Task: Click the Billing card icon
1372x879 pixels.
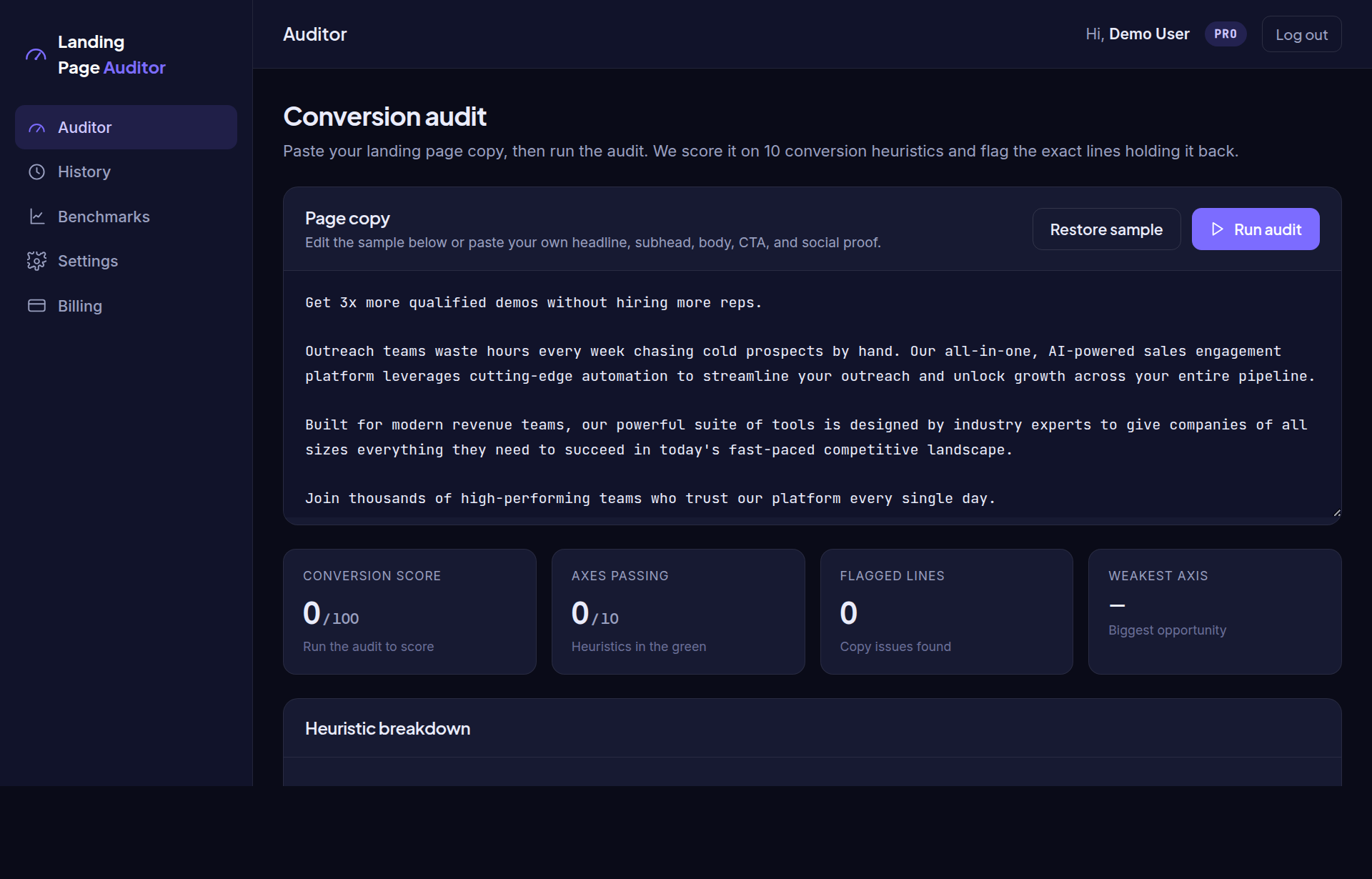Action: click(x=36, y=306)
